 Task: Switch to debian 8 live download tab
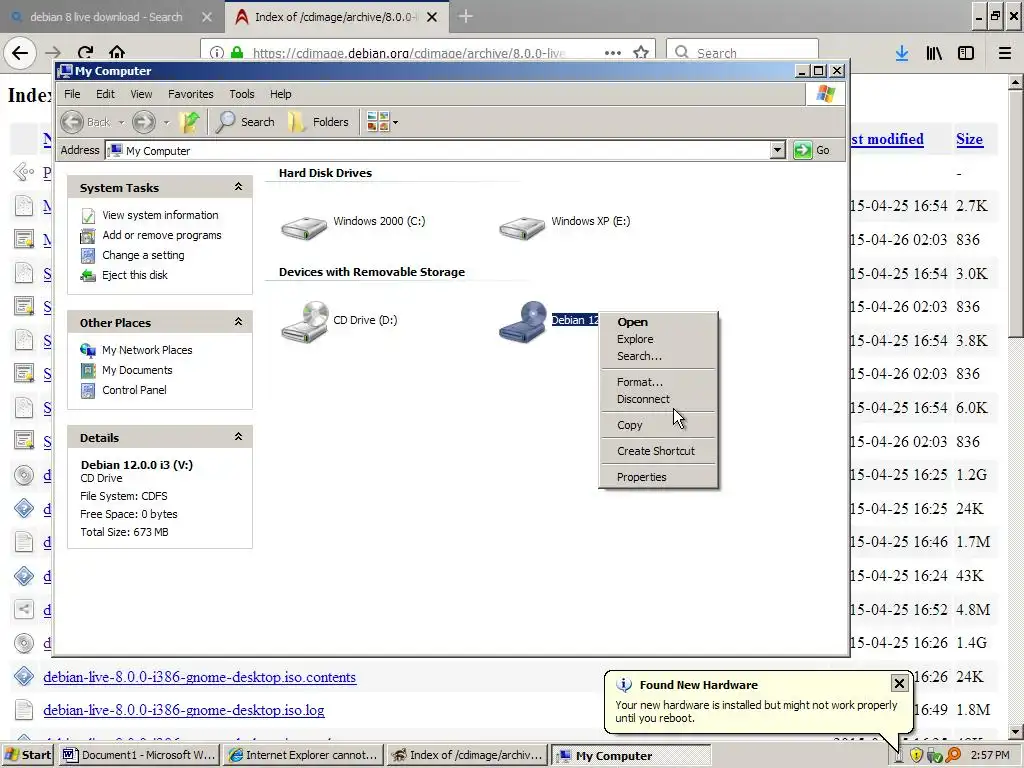point(106,17)
